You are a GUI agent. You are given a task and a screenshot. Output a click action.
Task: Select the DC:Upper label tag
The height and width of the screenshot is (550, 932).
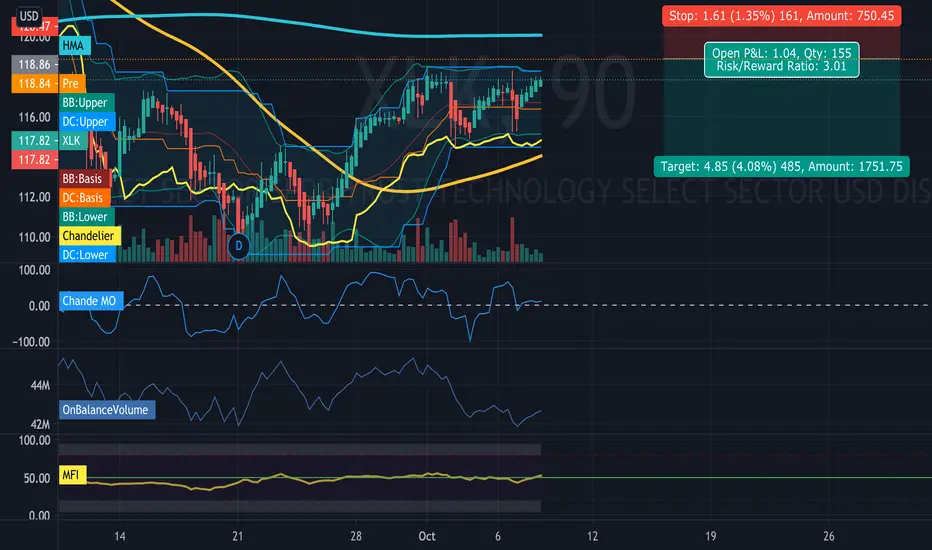click(87, 121)
